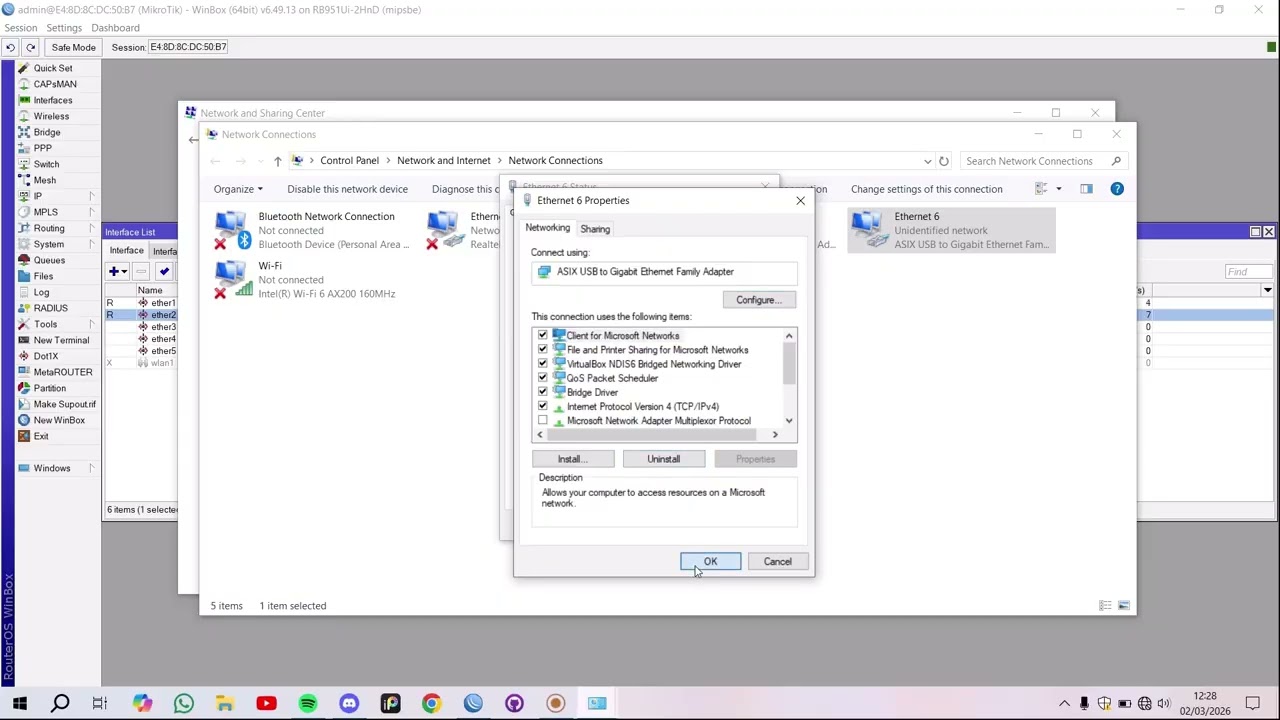Viewport: 1280px width, 720px height.
Task: Click Exit in WinBox sidebar
Action: pos(40,436)
